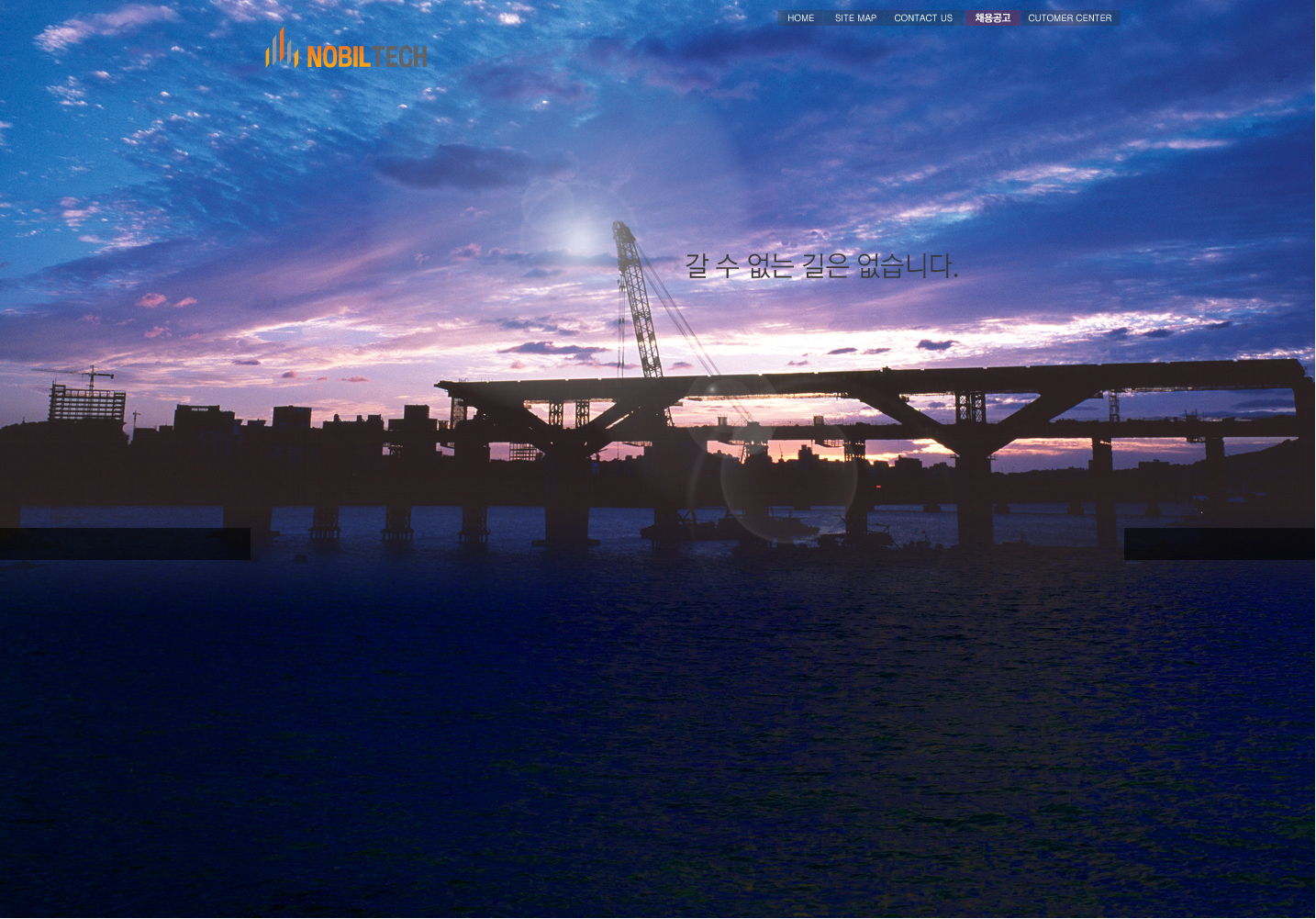Click the dark bar at left edge
Viewport: 1316px width, 919px height.
tap(125, 544)
